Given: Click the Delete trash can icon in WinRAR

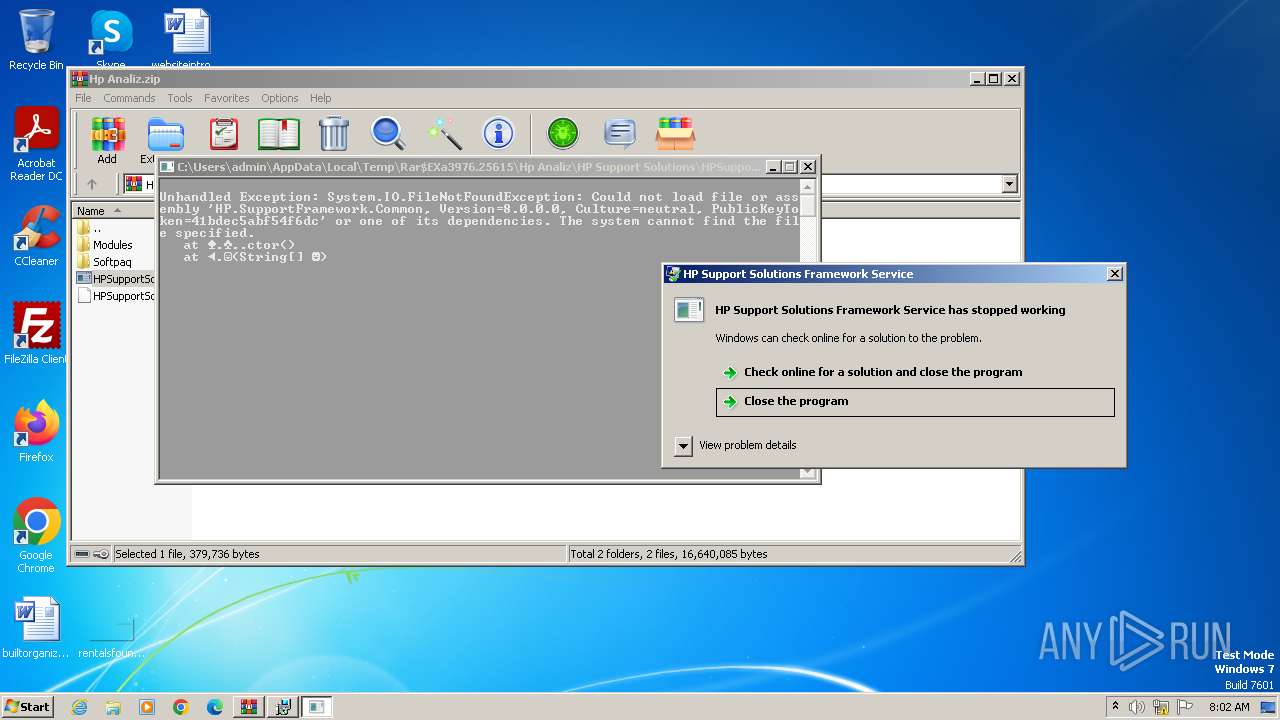Looking at the screenshot, I should point(333,133).
